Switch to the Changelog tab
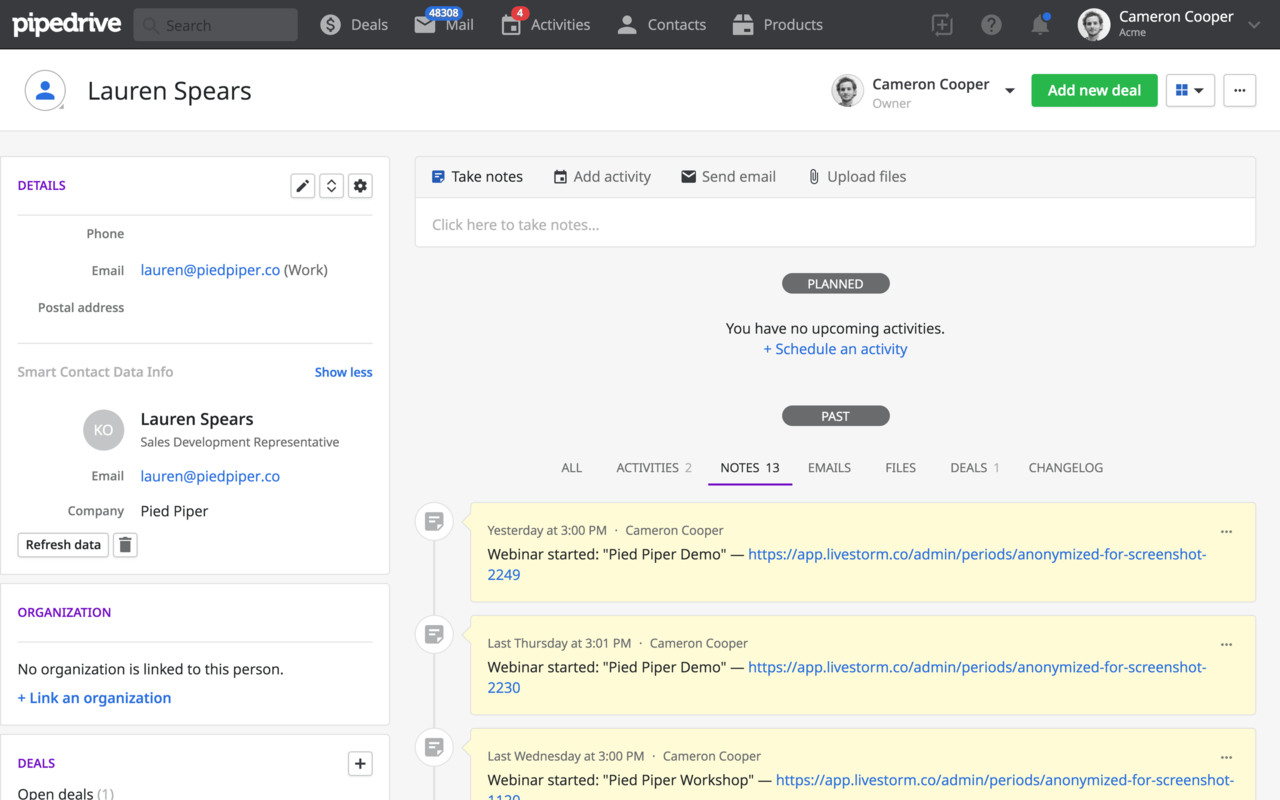This screenshot has height=800, width=1280. (1065, 468)
